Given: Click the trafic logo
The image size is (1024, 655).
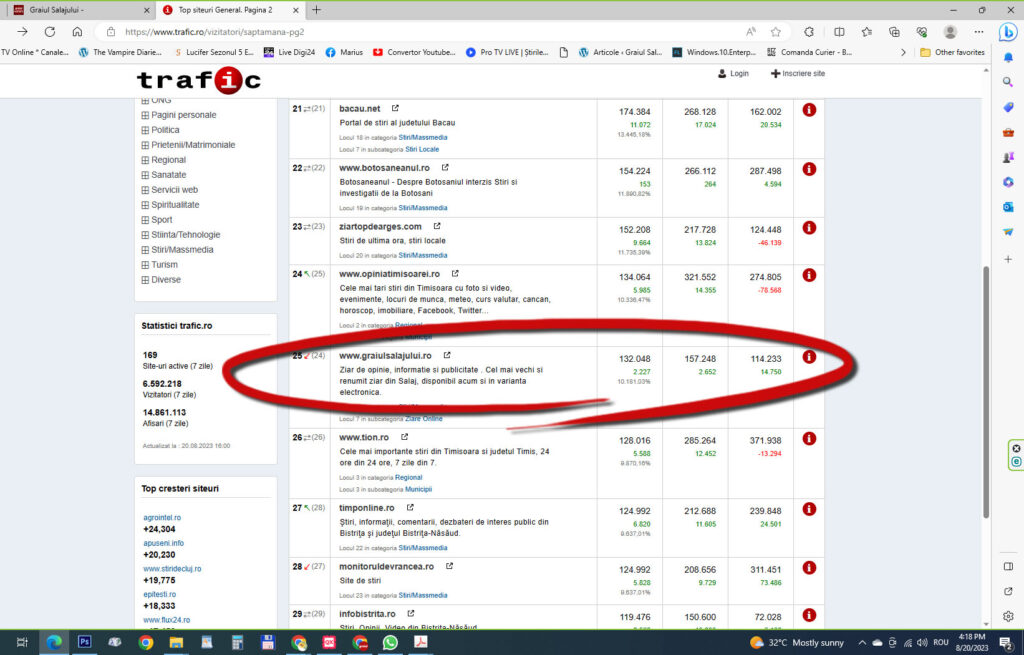Looking at the screenshot, I should (x=199, y=79).
